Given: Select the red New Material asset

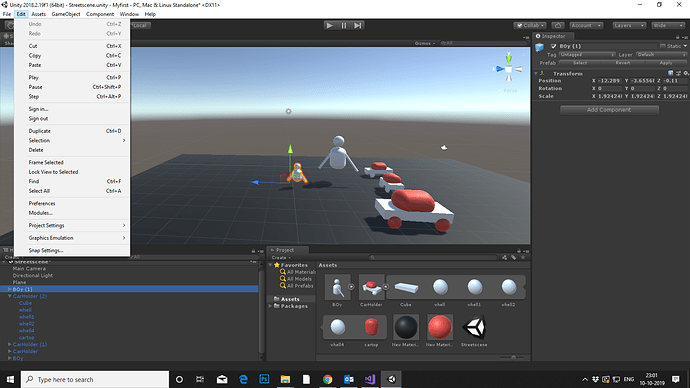Looking at the screenshot, I should pyautogui.click(x=440, y=327).
